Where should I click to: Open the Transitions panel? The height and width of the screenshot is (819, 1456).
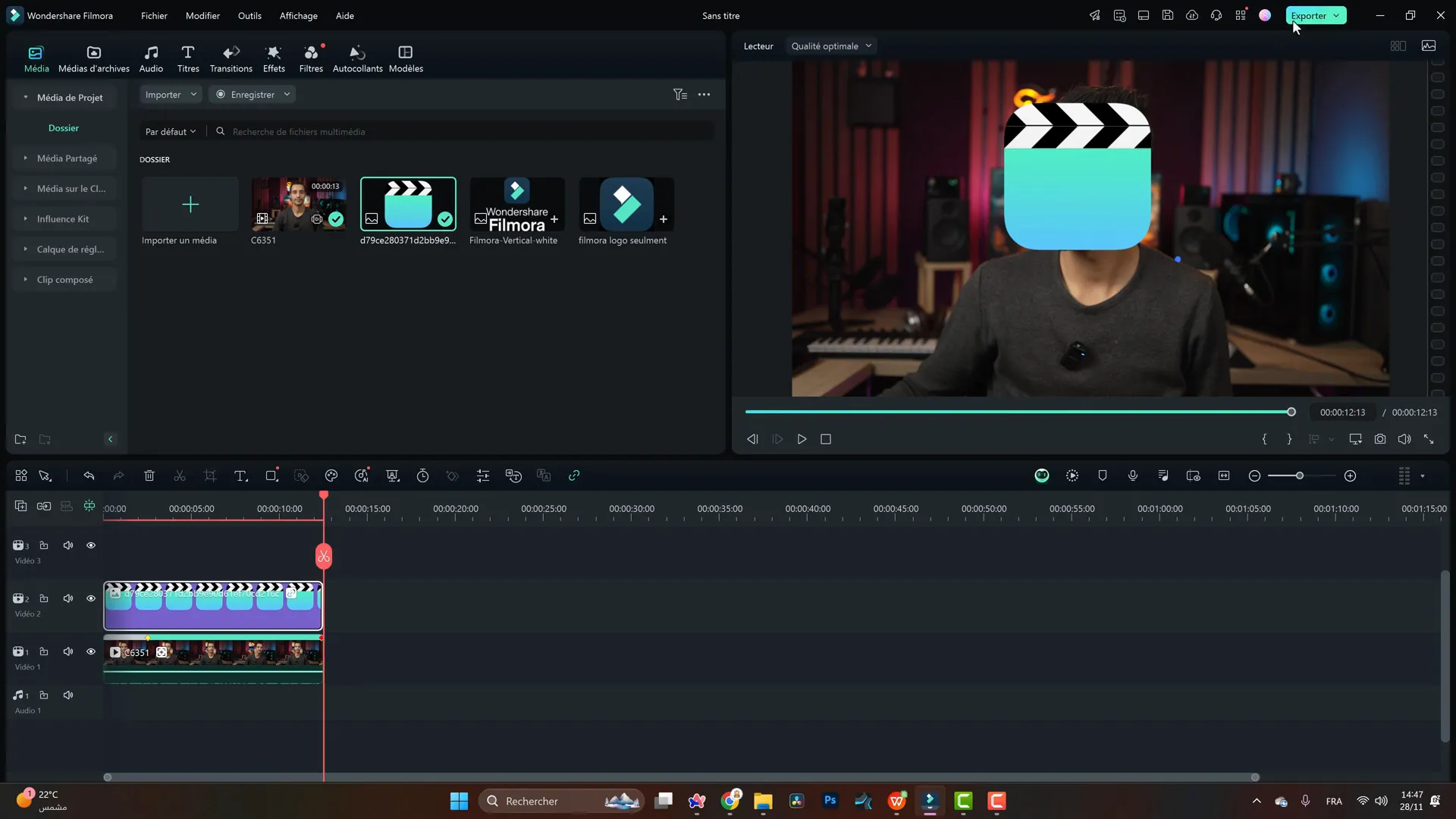pyautogui.click(x=231, y=58)
